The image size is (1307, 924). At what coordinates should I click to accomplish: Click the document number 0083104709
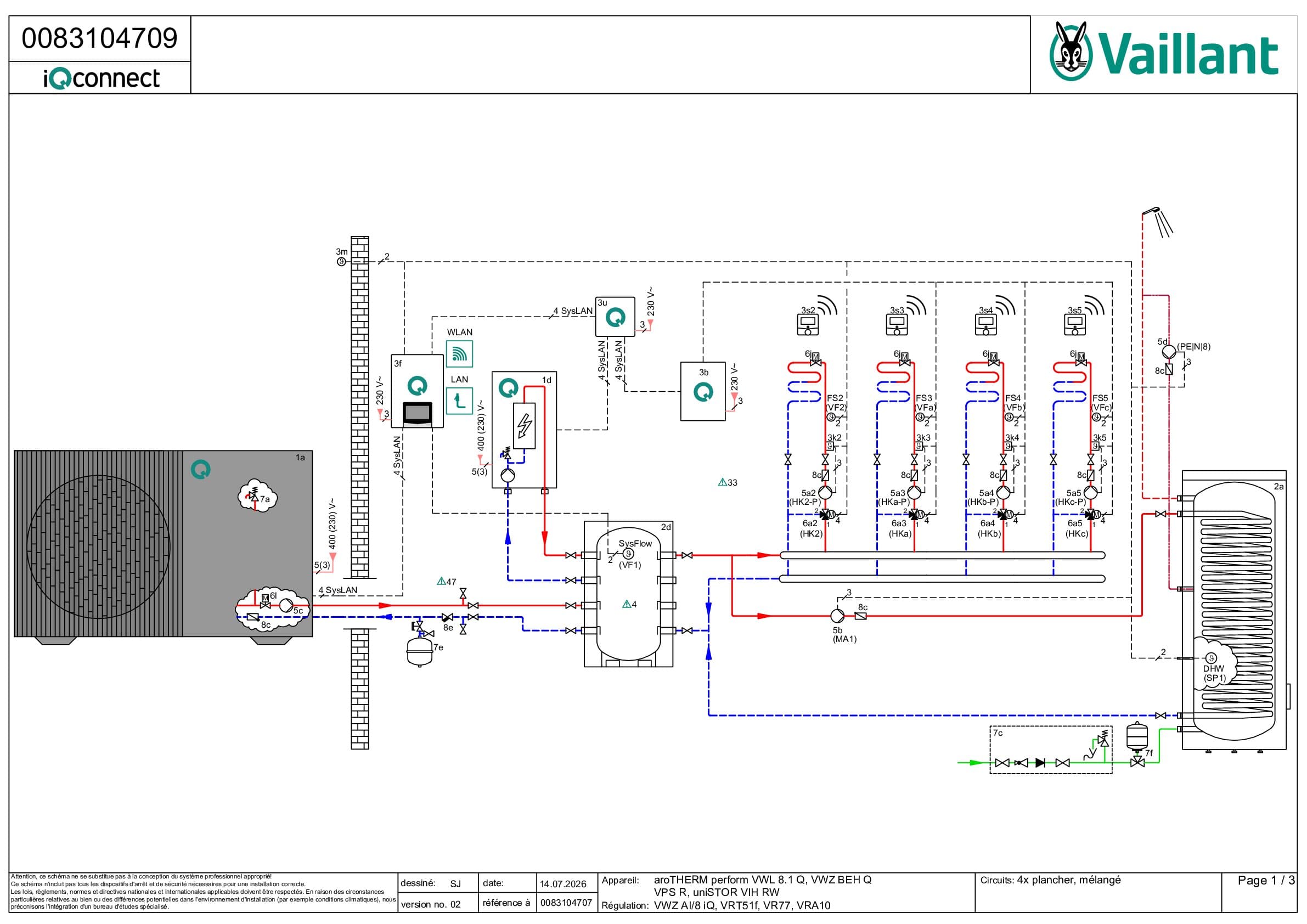[x=100, y=38]
